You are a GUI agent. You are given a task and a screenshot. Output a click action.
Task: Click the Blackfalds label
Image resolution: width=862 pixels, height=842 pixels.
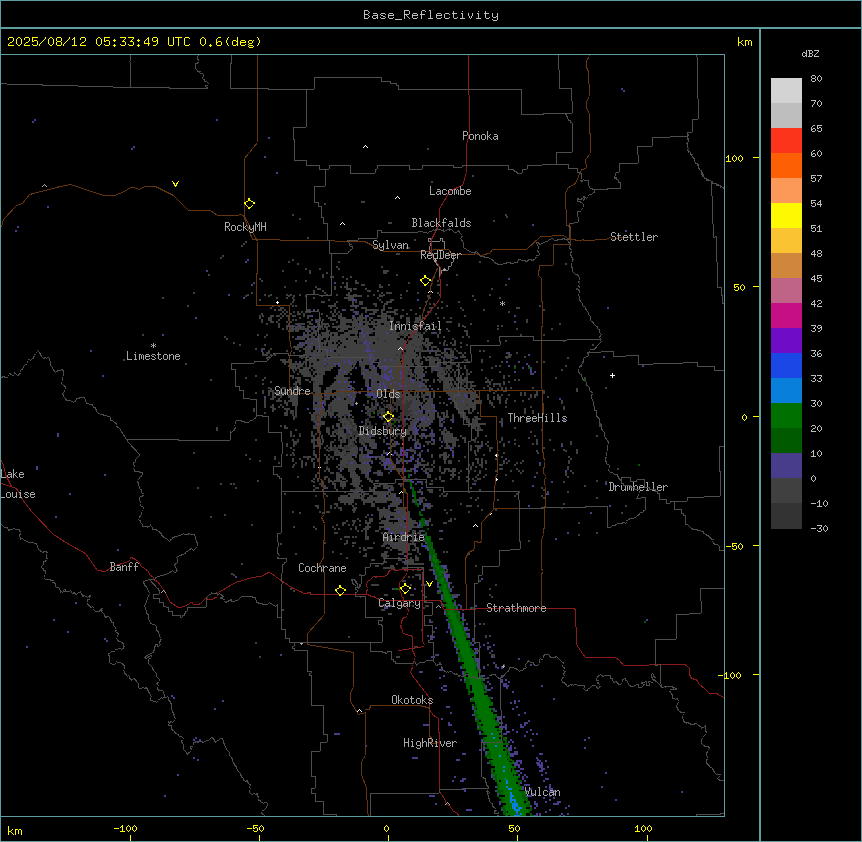point(441,223)
